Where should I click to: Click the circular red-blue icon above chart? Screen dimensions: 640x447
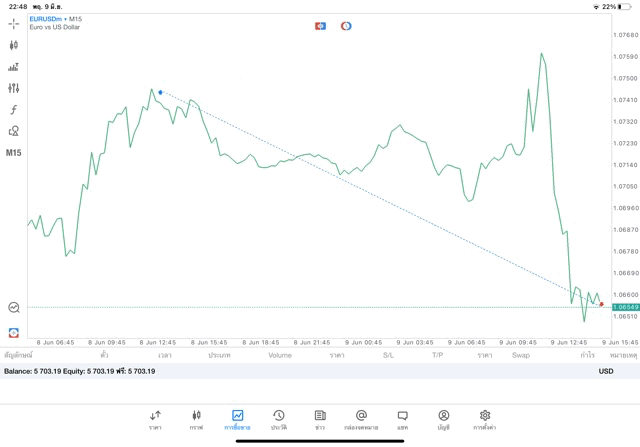click(x=346, y=26)
